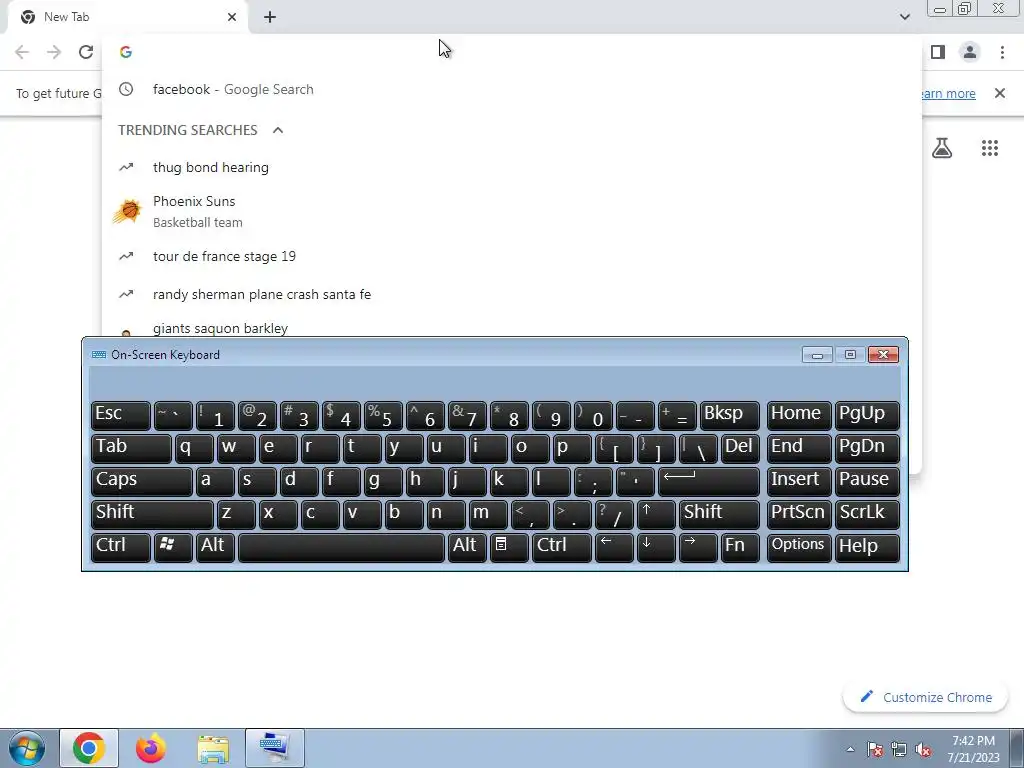Open the Google apps grid
The width and height of the screenshot is (1024, 768).
[990, 148]
